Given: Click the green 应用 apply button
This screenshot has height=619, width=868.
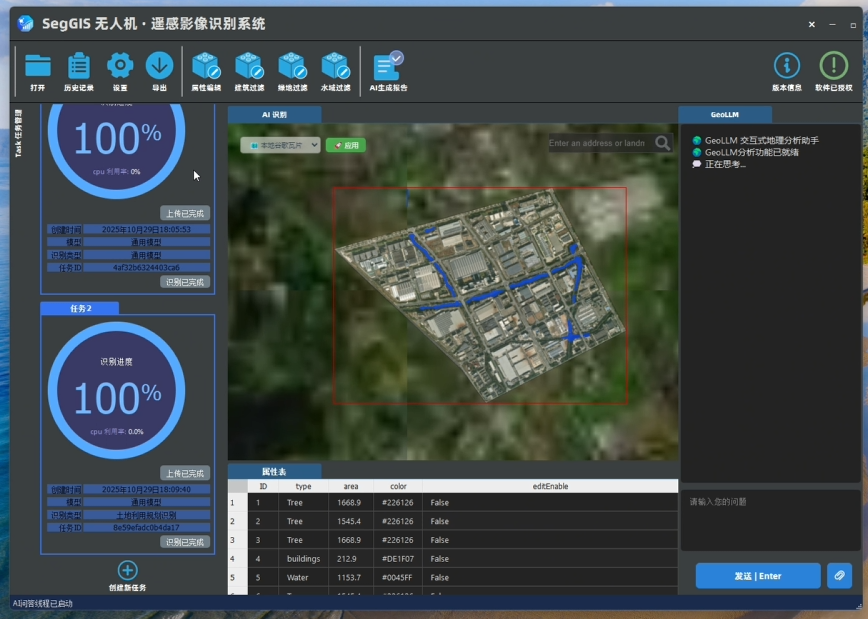Looking at the screenshot, I should click(x=346, y=145).
